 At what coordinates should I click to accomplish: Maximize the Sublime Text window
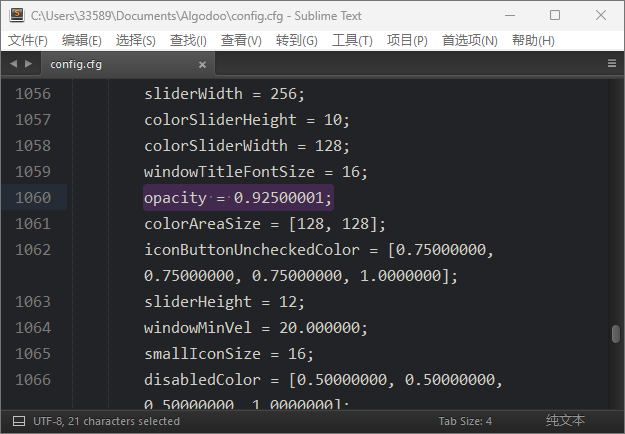[555, 16]
